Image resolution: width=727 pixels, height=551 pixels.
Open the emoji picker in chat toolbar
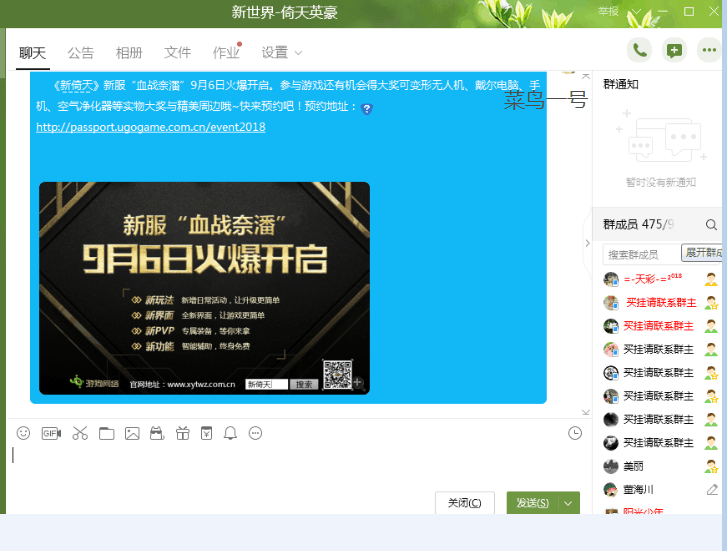point(23,433)
